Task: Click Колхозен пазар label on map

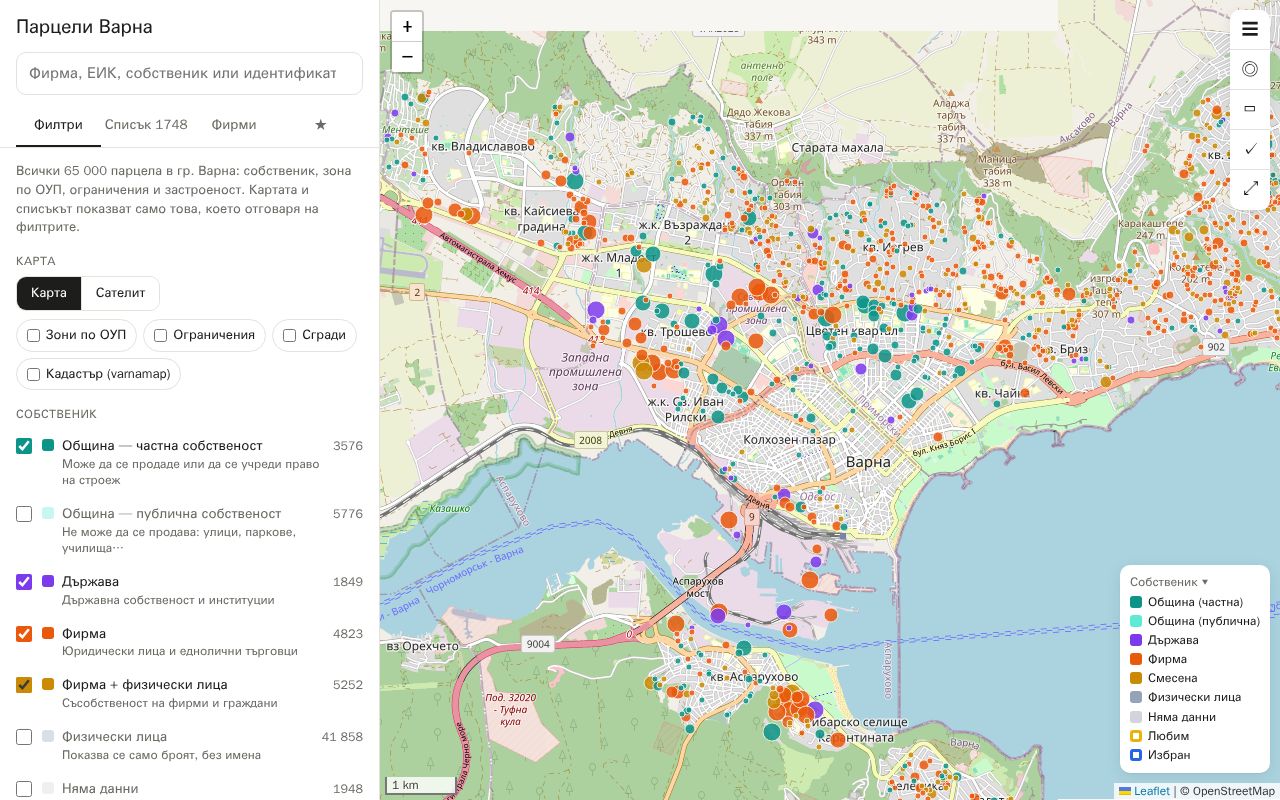Action: tap(789, 440)
